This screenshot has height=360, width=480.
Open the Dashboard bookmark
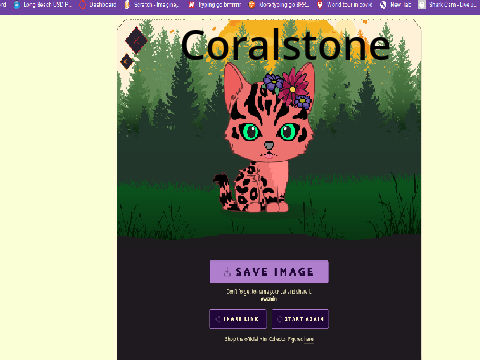(x=98, y=5)
